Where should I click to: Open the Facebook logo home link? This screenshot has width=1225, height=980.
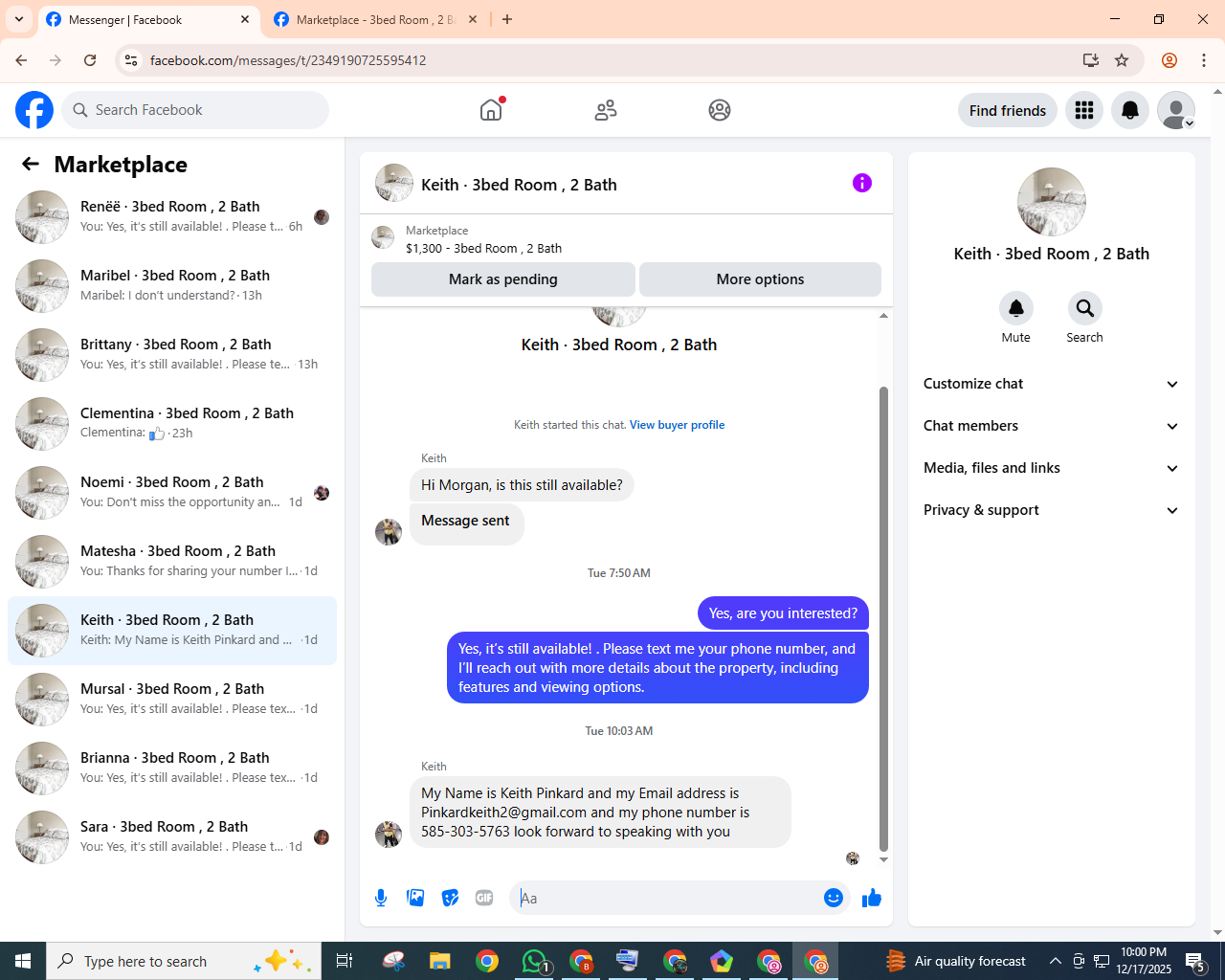click(x=34, y=110)
